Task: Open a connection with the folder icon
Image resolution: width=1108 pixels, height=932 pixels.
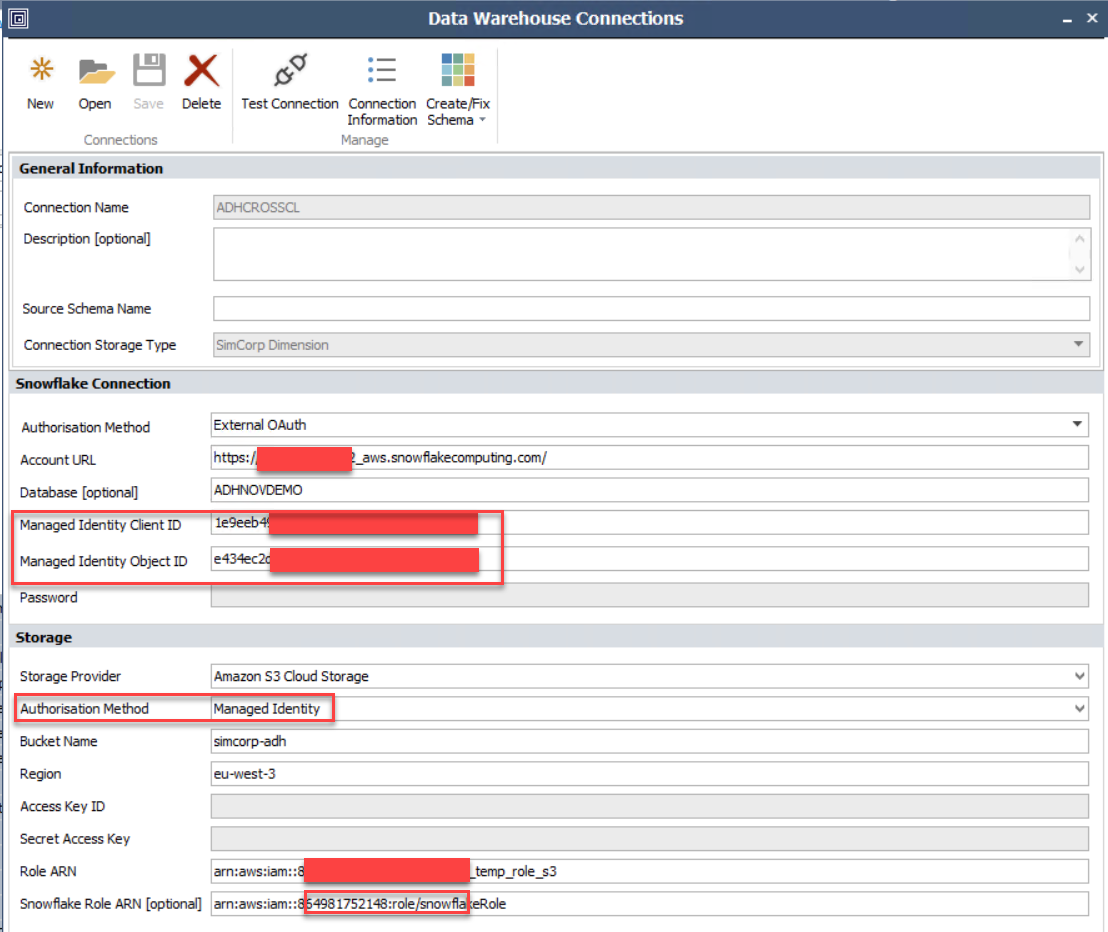Action: [x=95, y=71]
